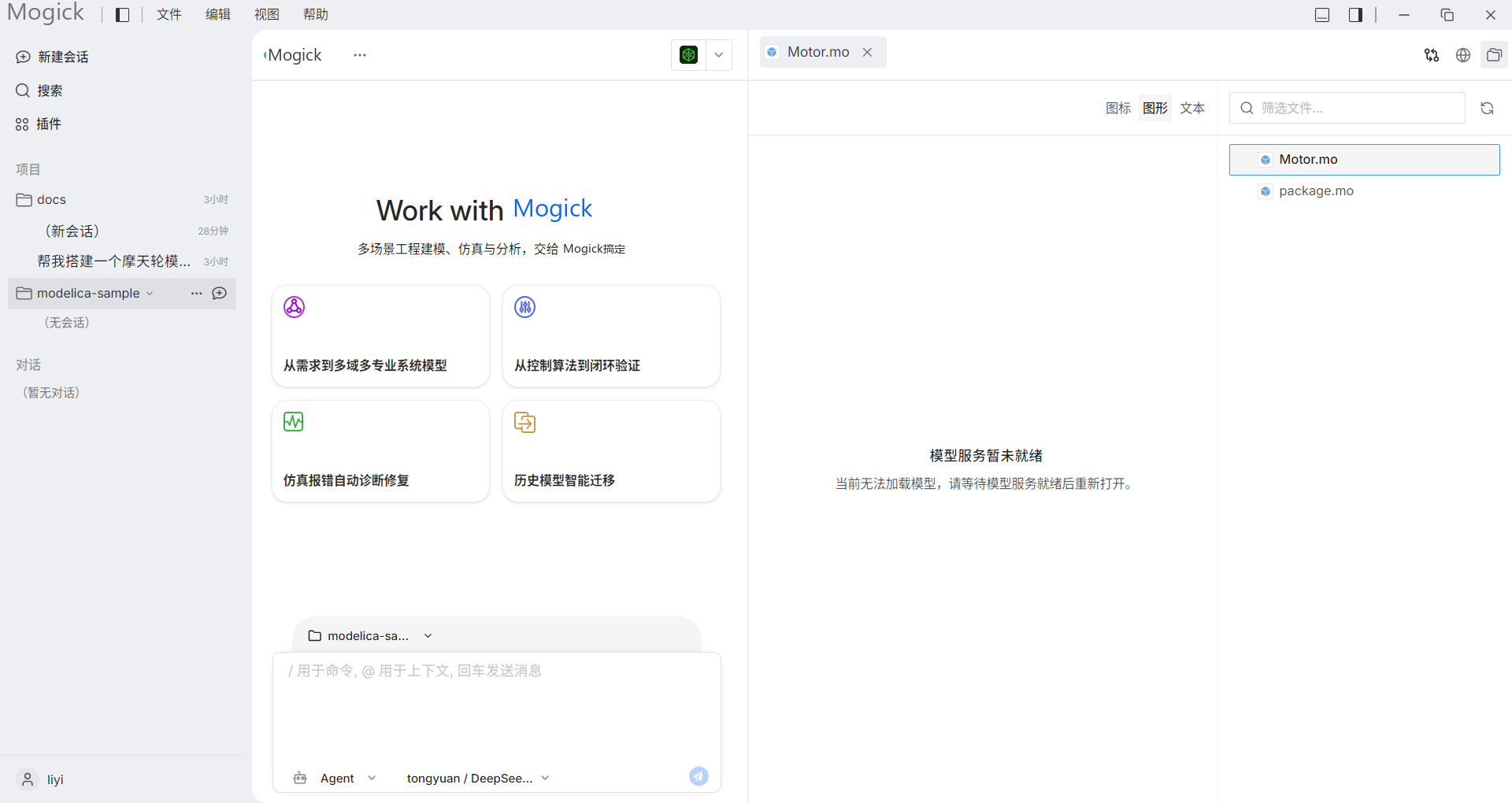This screenshot has width=1512, height=803.
Task: Start a new conversation with 新建会话
Action: (53, 57)
